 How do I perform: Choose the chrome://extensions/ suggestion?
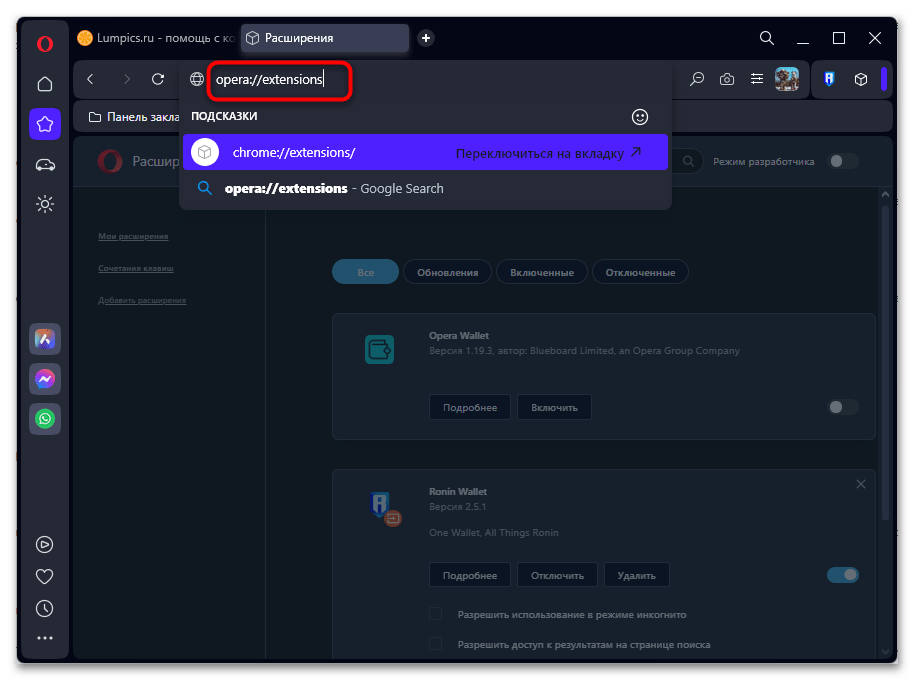(426, 153)
